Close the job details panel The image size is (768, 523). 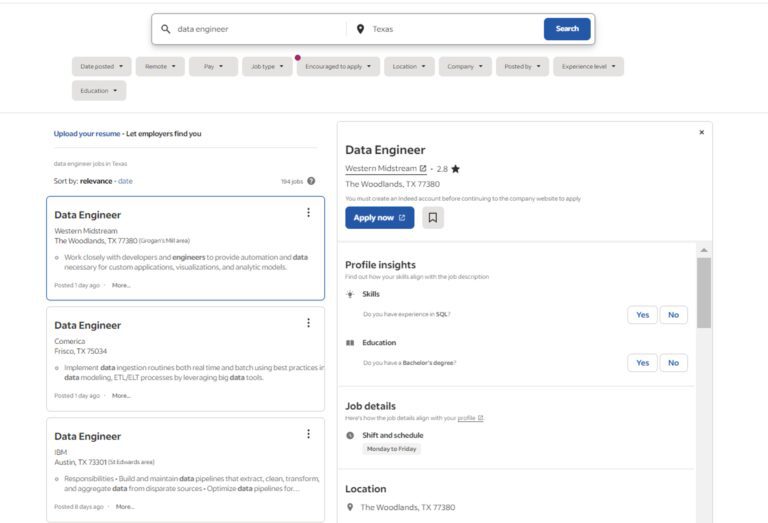point(701,132)
